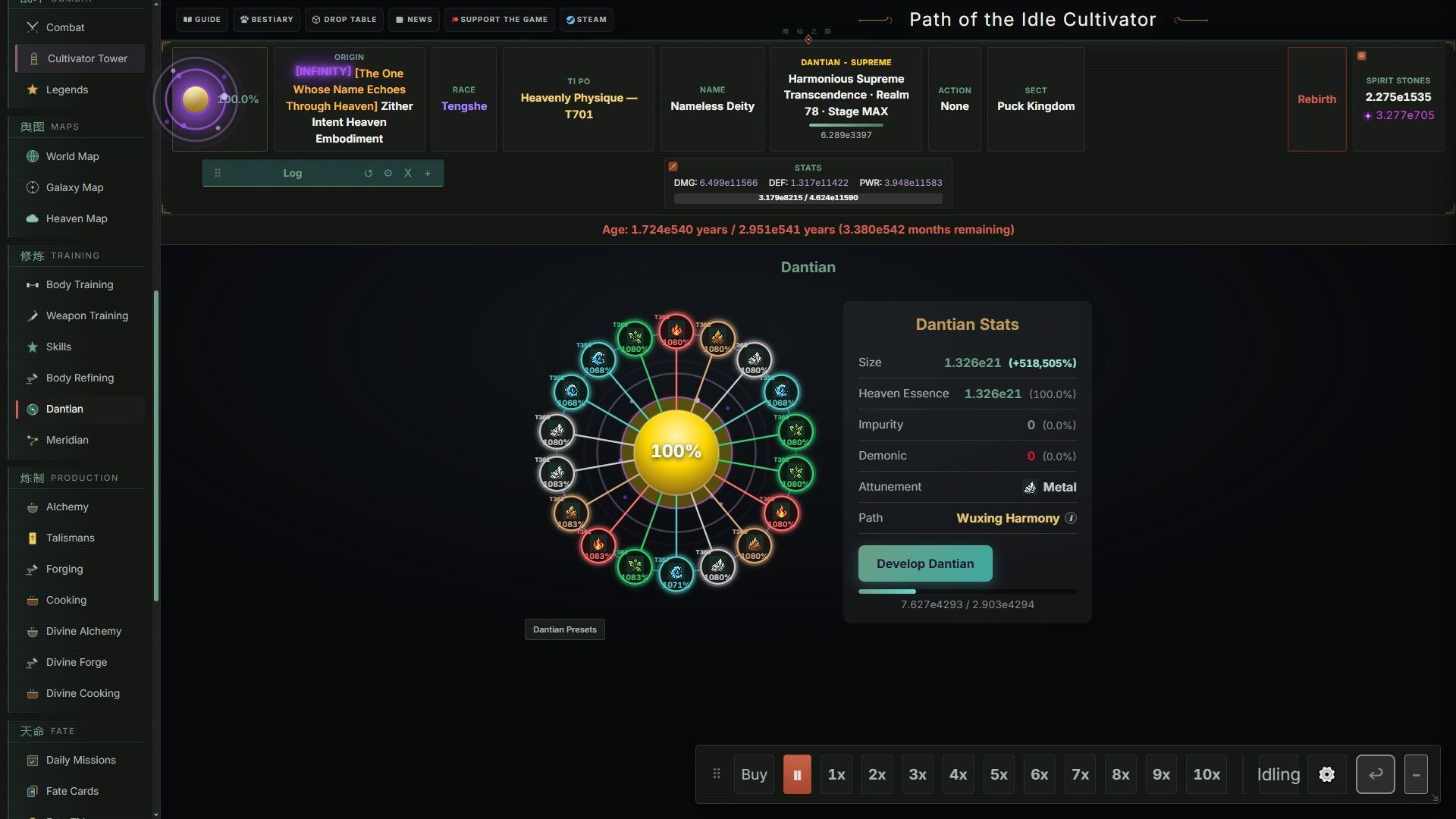The image size is (1456, 819).
Task: Click the Rebirth button
Action: click(1316, 99)
